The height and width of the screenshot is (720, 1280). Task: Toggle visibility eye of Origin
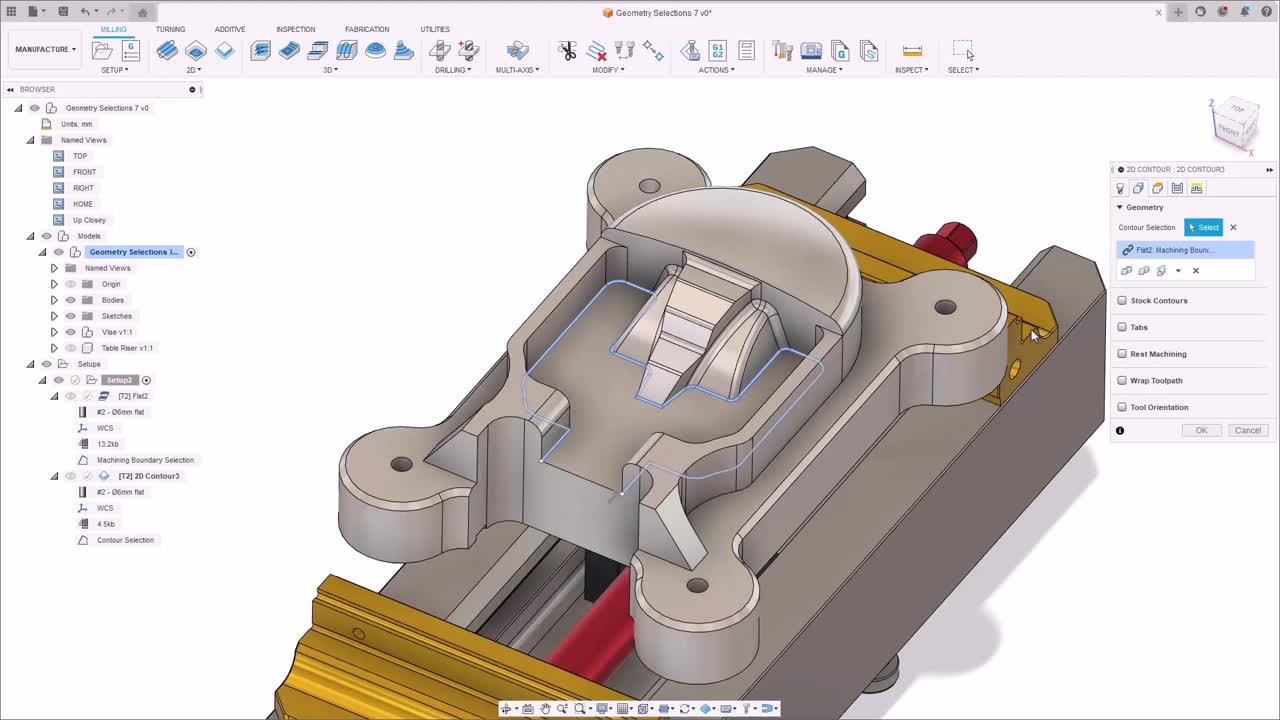pyautogui.click(x=70, y=284)
